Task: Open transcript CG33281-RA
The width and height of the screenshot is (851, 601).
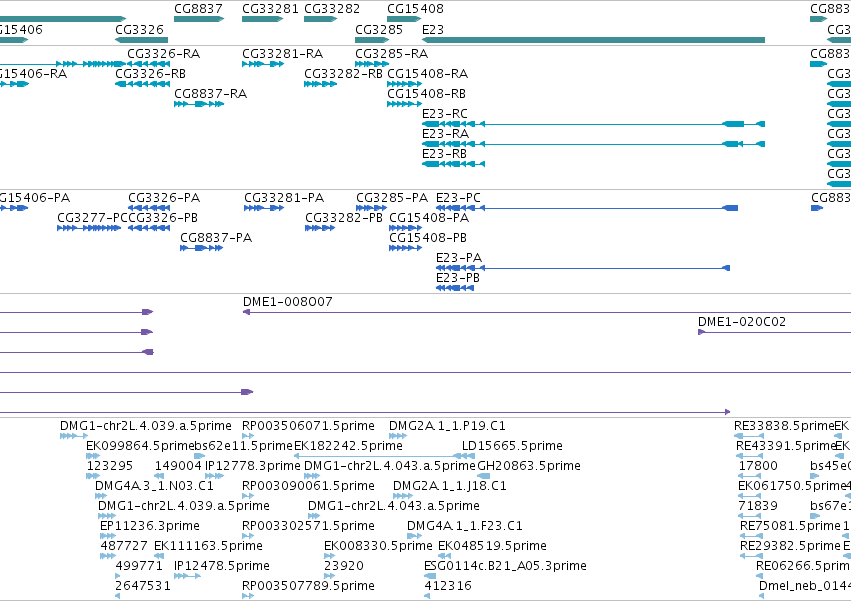Action: pyautogui.click(x=263, y=64)
